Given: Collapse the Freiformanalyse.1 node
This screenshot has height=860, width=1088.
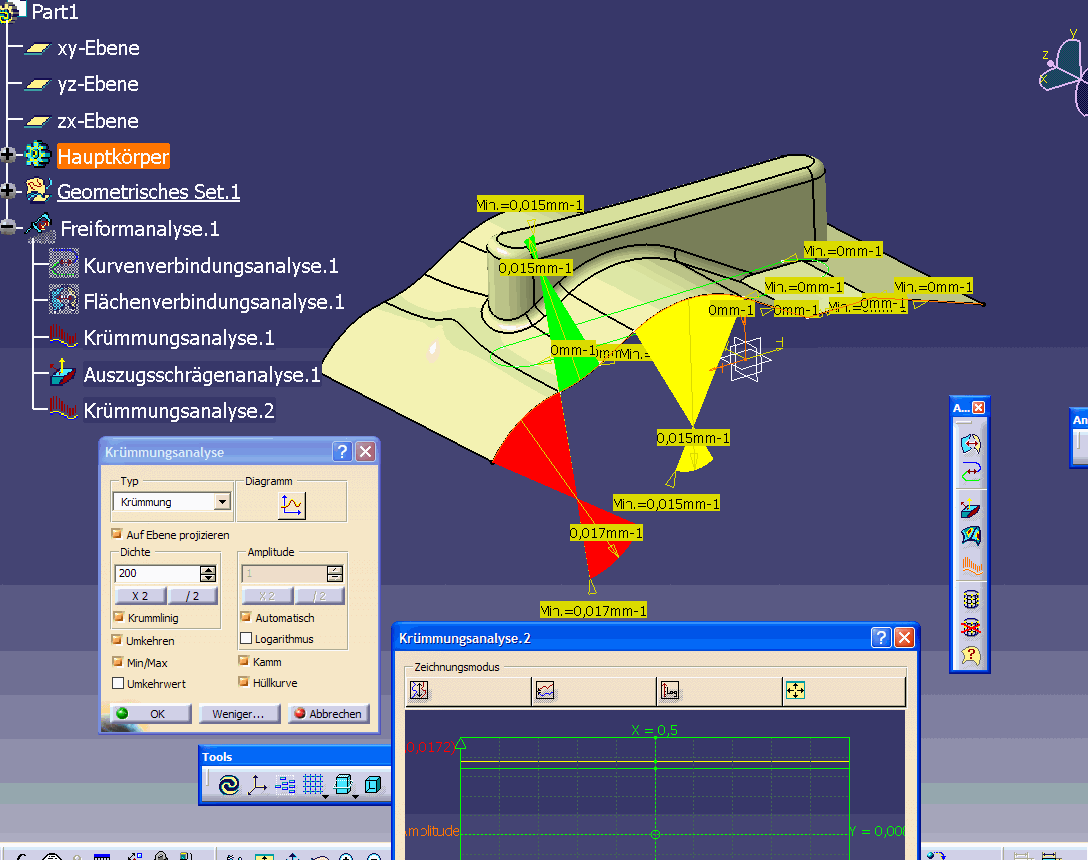Looking at the screenshot, I should (8, 227).
